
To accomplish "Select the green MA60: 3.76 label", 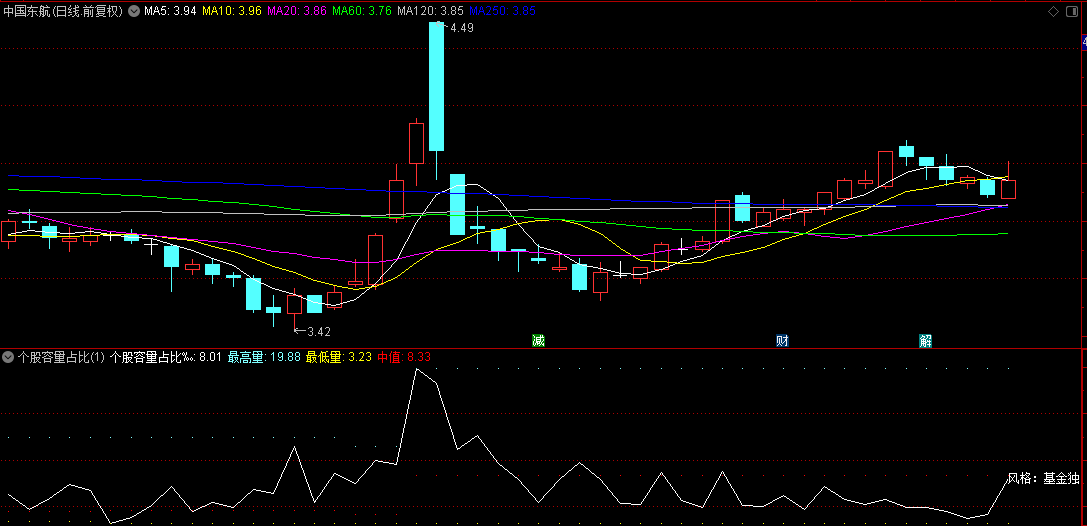I will coord(361,11).
